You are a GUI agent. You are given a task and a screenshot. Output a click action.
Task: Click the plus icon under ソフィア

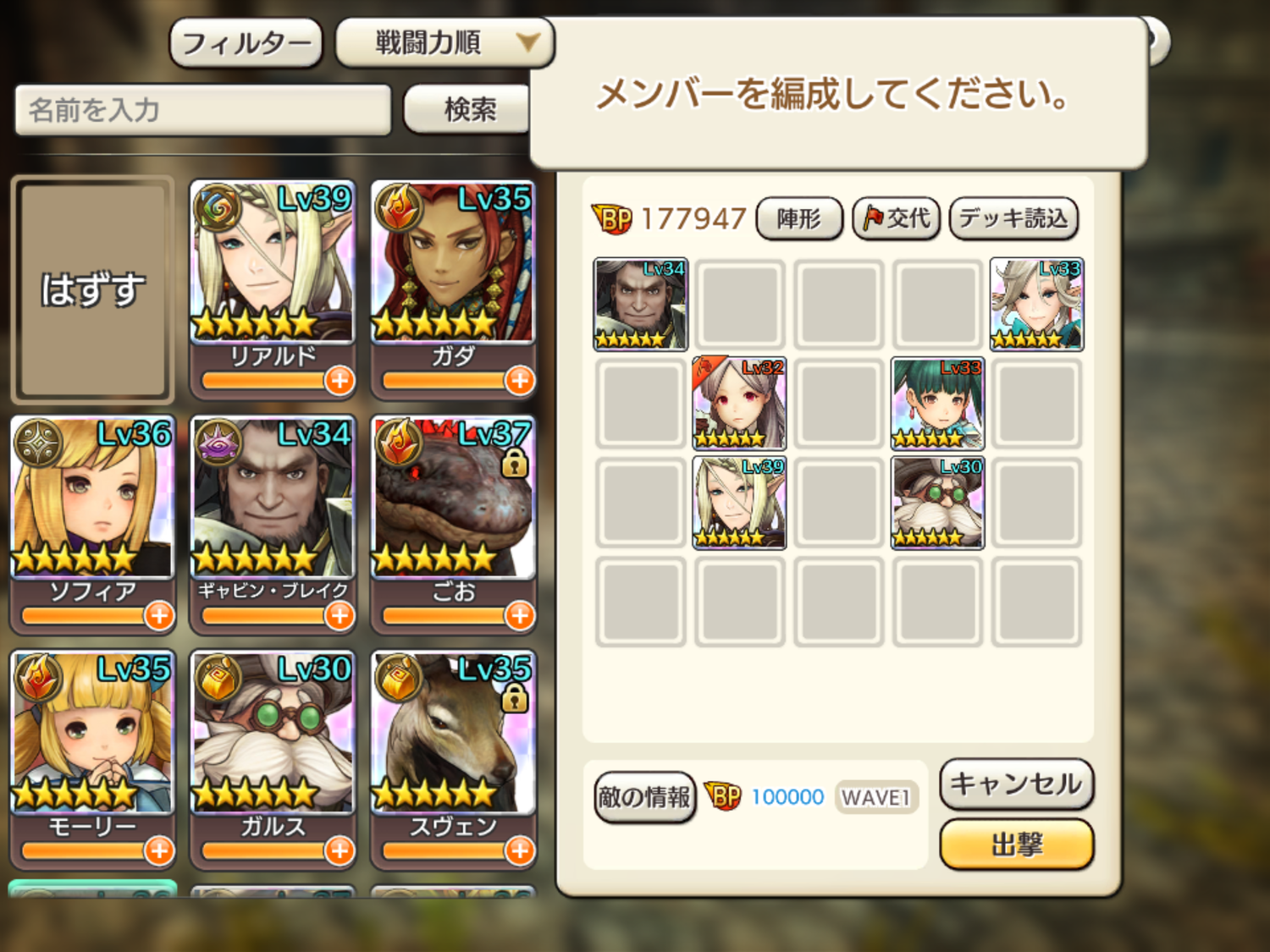coord(159,616)
